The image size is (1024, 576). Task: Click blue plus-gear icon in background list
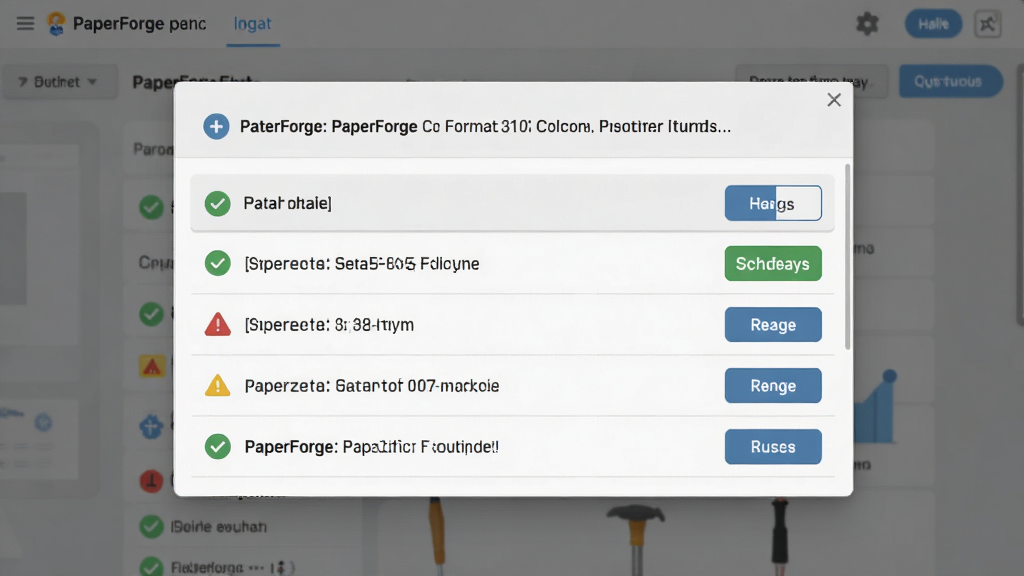(x=151, y=427)
